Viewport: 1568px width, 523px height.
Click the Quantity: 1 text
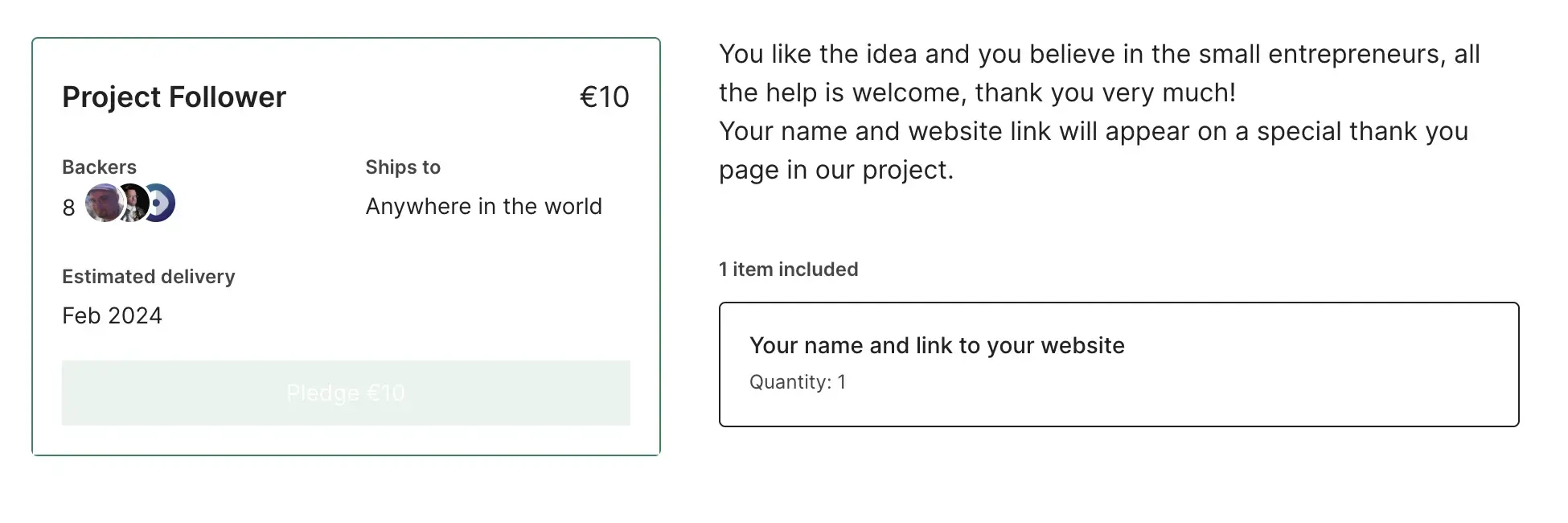797,382
